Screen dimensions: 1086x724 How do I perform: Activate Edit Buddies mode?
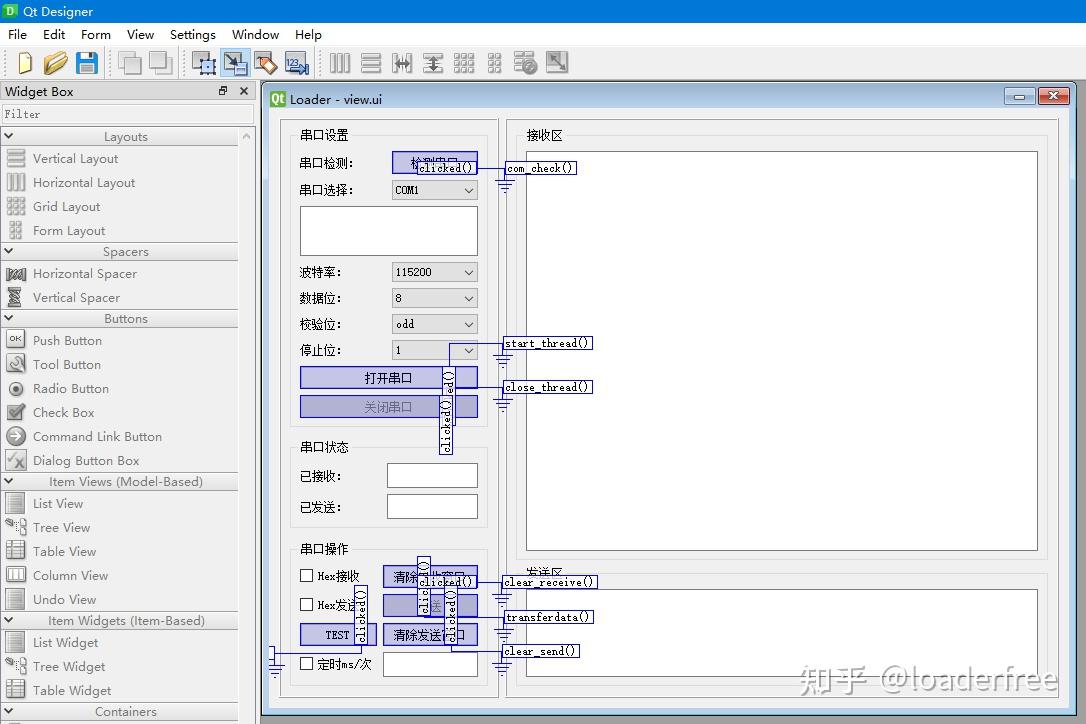coord(266,62)
